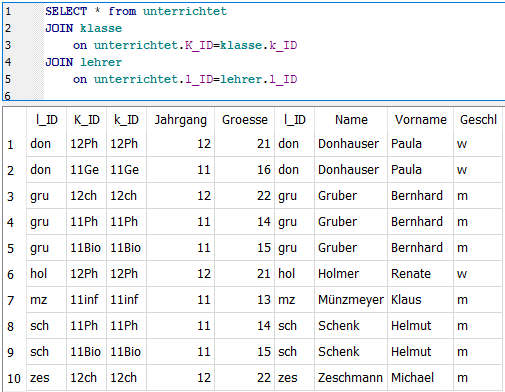Click Groesse value 16 in row 2
The height and width of the screenshot is (392, 505).
(245, 170)
